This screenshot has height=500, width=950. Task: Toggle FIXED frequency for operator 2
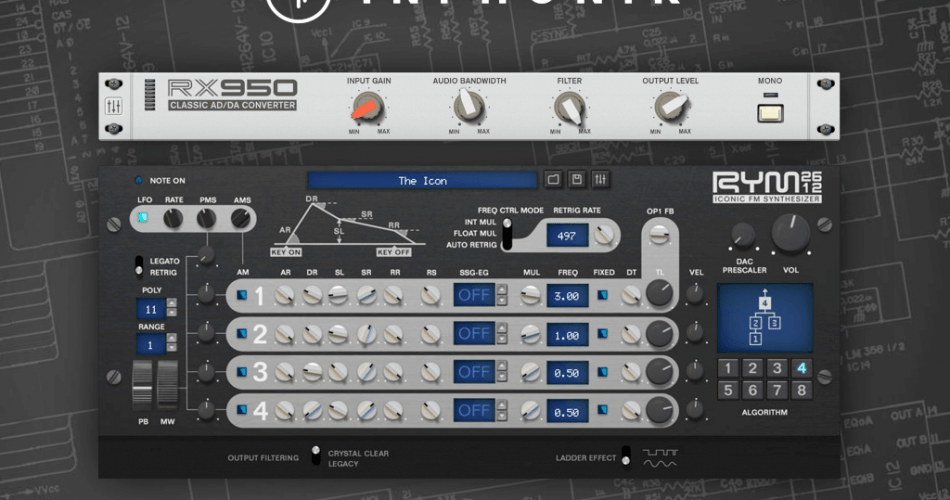pos(602,334)
